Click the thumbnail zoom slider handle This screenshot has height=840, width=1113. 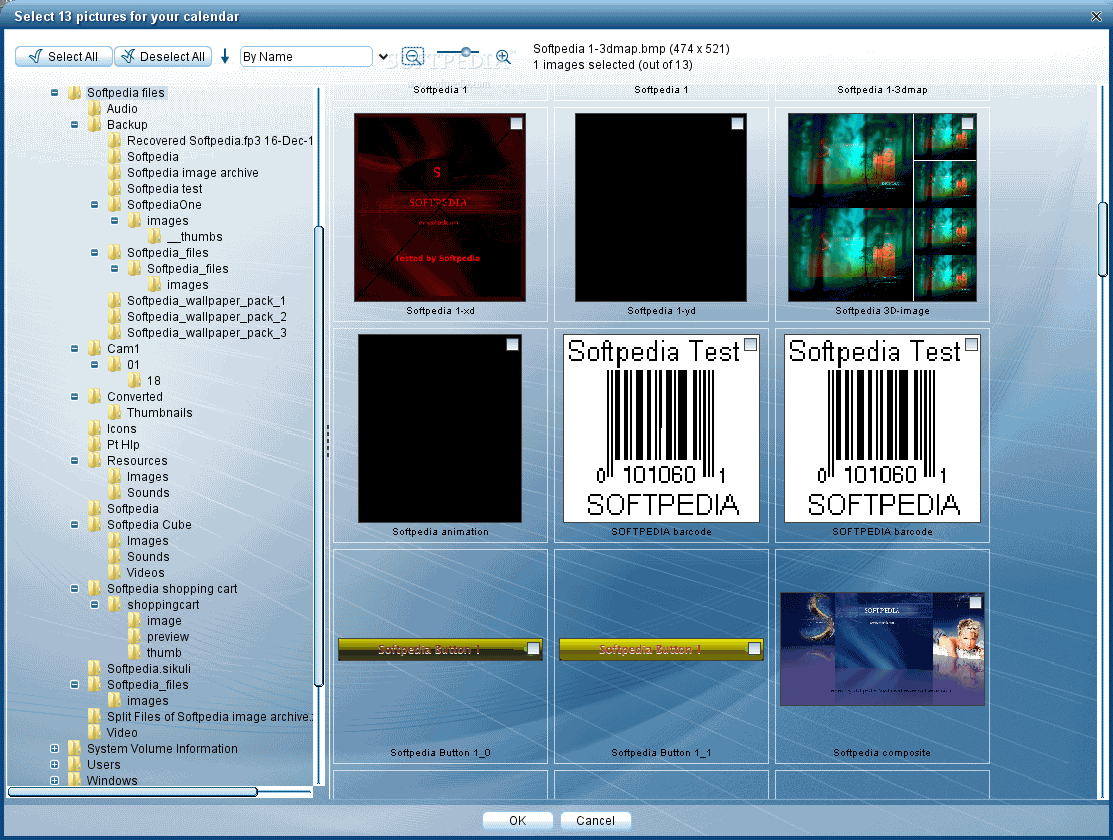coord(466,52)
